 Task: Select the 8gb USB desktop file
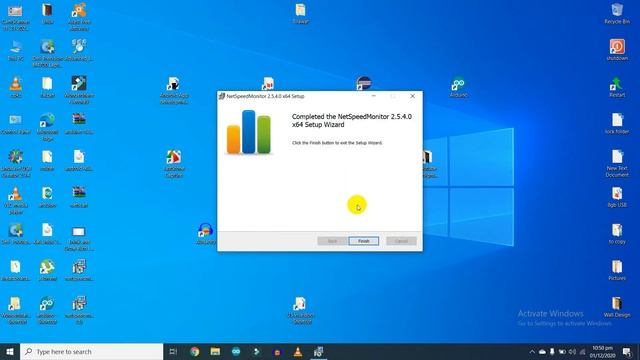click(x=617, y=197)
